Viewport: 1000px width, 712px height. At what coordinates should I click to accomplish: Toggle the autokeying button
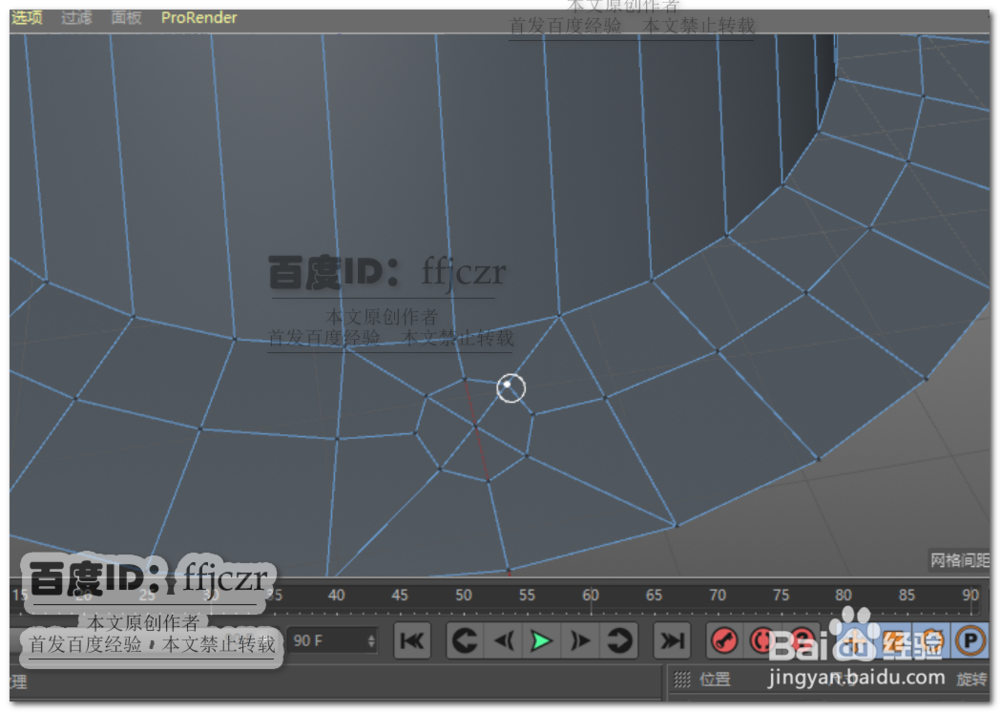(x=763, y=641)
